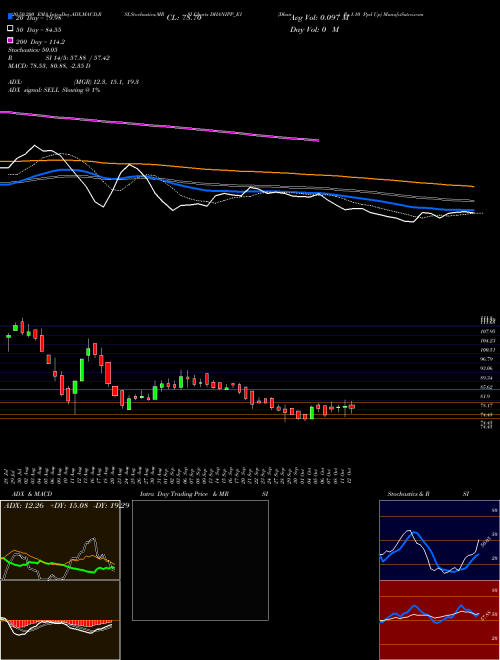Select the '20 Day = 79.98' label
500x660 pixels.
(39, 18)
